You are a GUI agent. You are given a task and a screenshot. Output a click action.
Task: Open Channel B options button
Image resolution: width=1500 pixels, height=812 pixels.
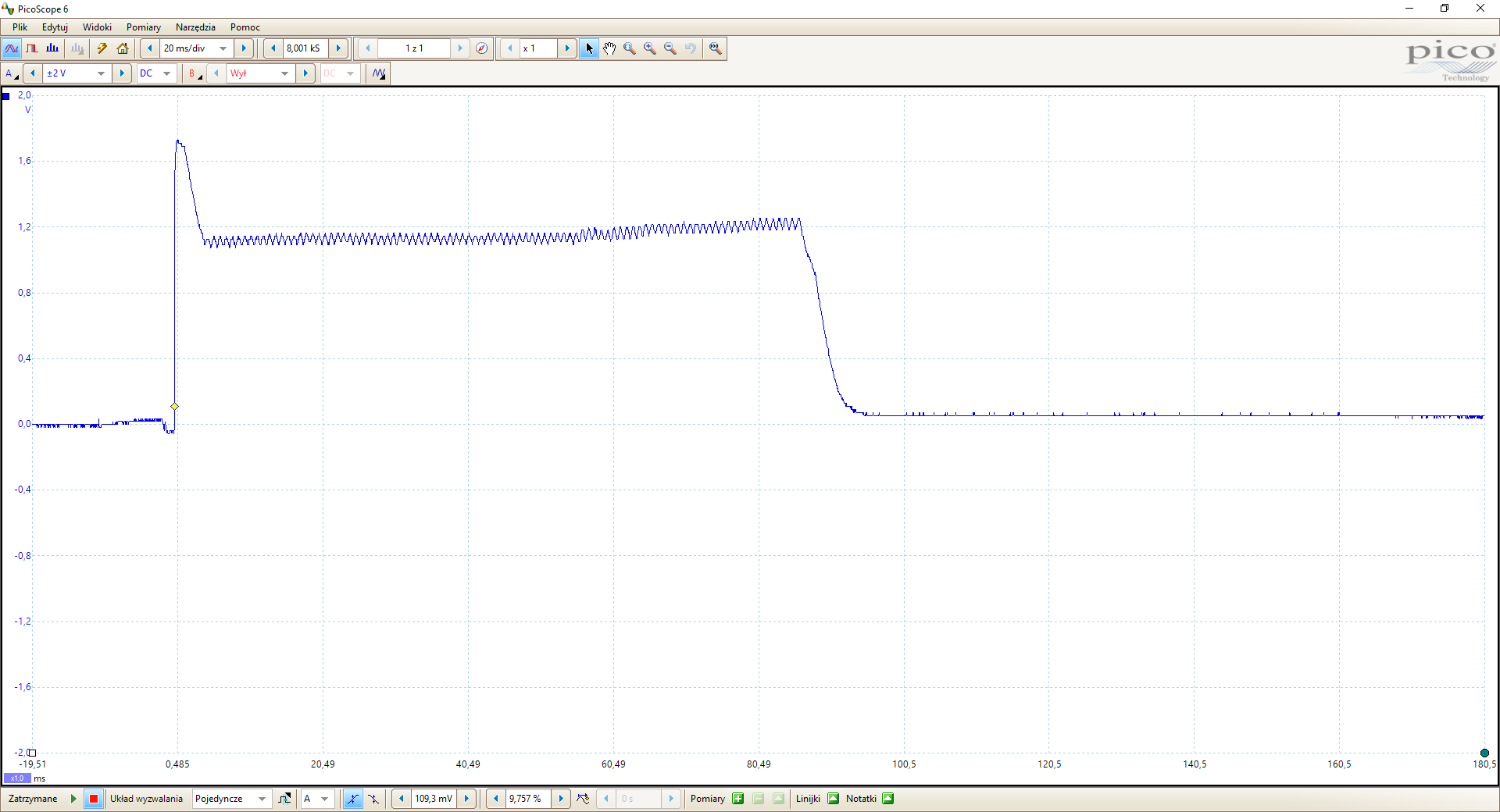click(x=195, y=73)
